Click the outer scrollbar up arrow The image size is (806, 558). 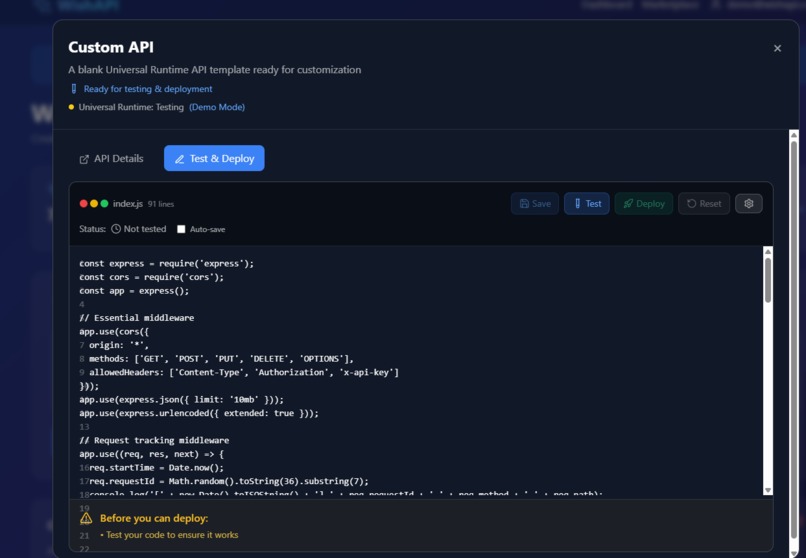[x=794, y=135]
